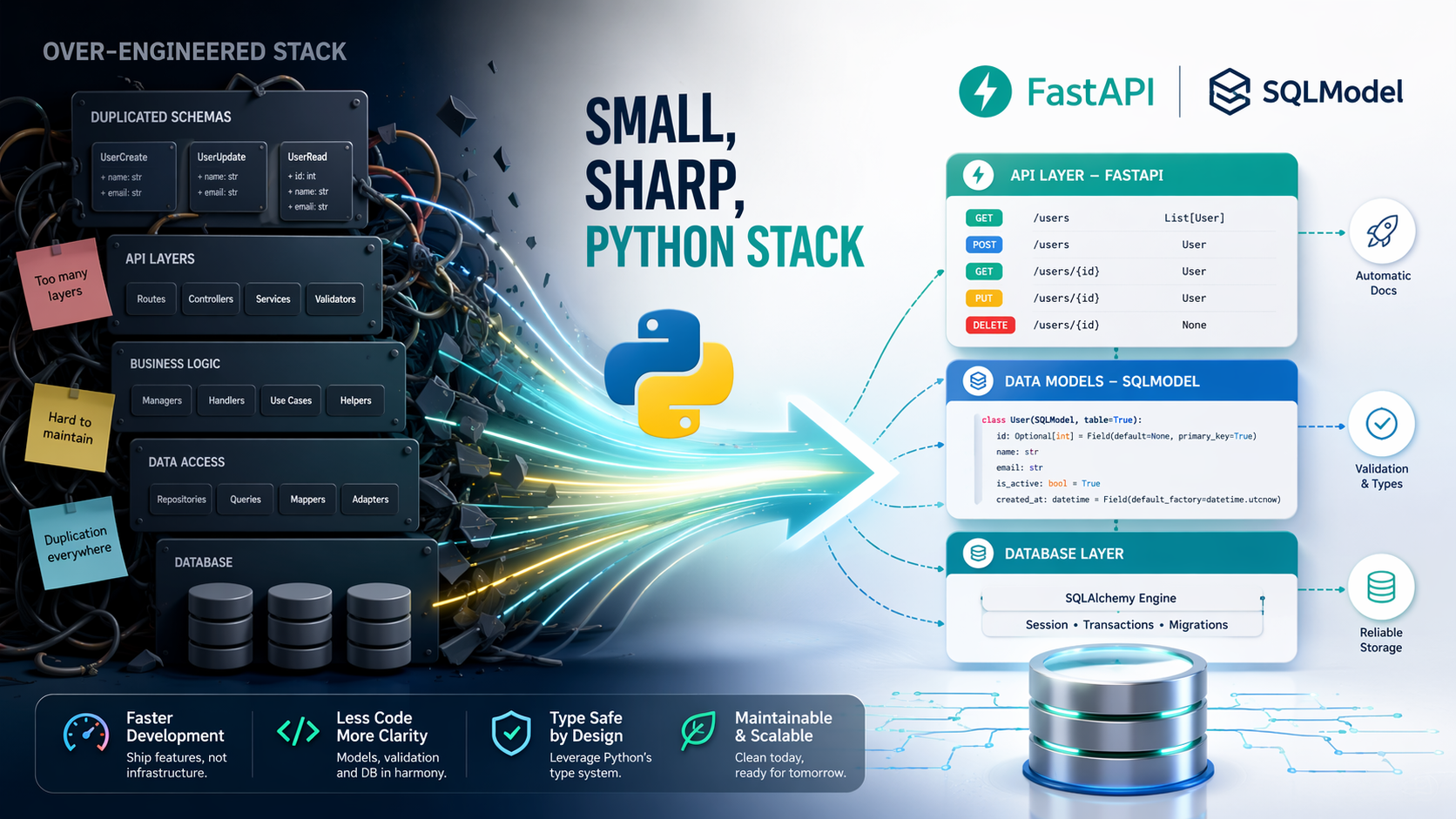The height and width of the screenshot is (819, 1456).
Task: Click the 'OVER-ENGINEERED STACK' heading
Action: [194, 52]
